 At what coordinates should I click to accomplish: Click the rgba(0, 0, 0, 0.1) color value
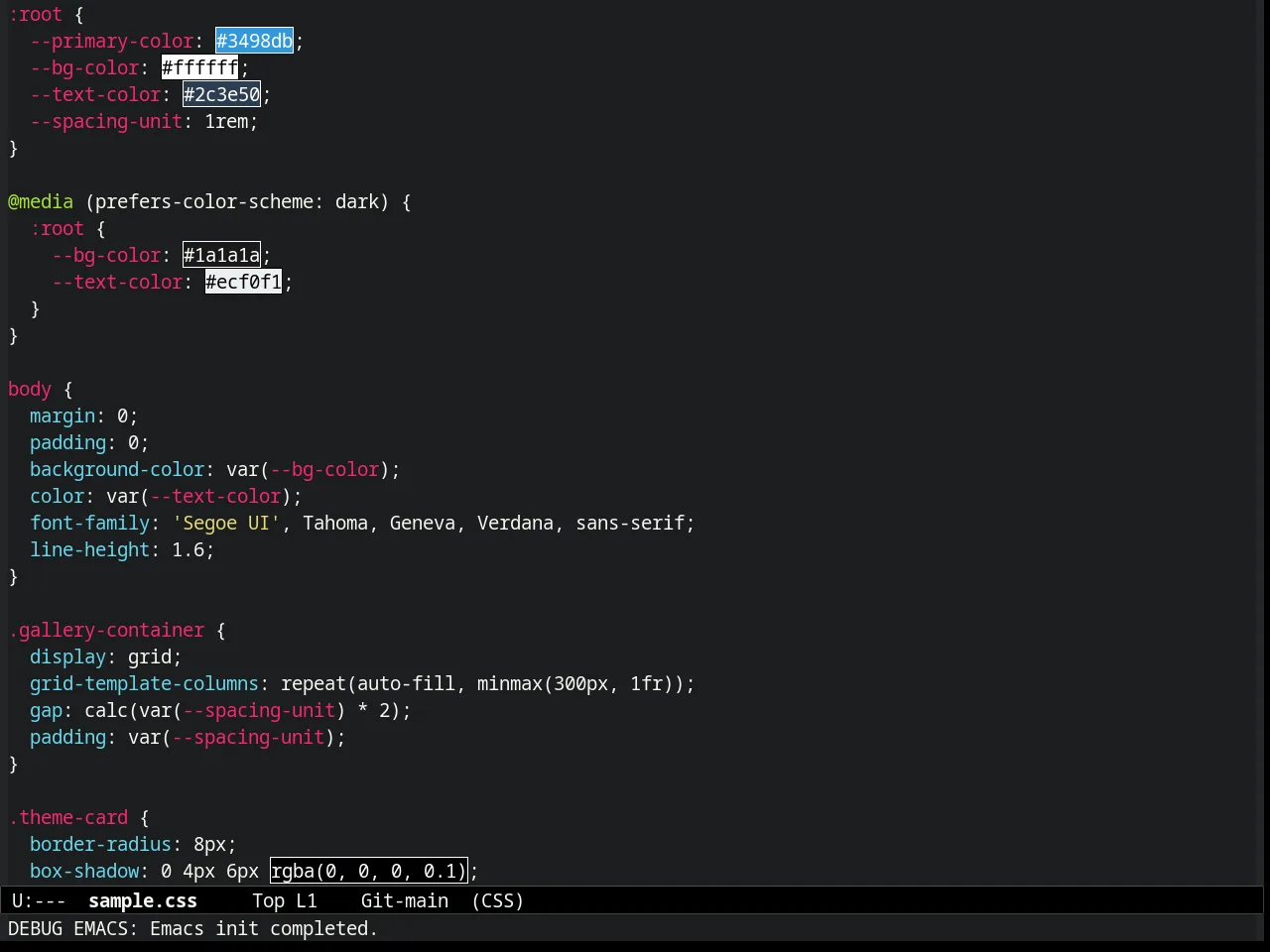click(368, 871)
